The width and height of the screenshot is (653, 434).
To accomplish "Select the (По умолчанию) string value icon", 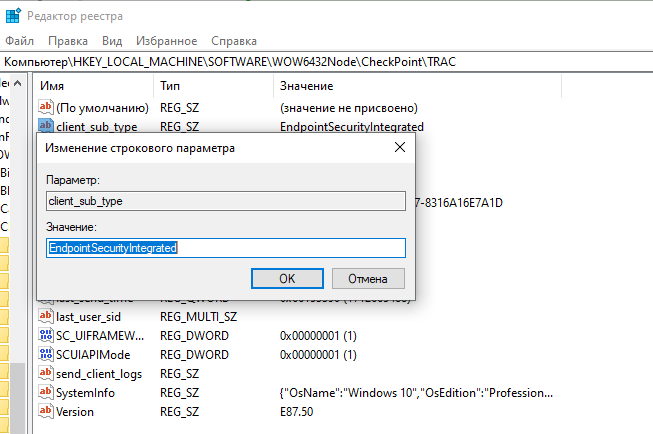I will point(45,107).
